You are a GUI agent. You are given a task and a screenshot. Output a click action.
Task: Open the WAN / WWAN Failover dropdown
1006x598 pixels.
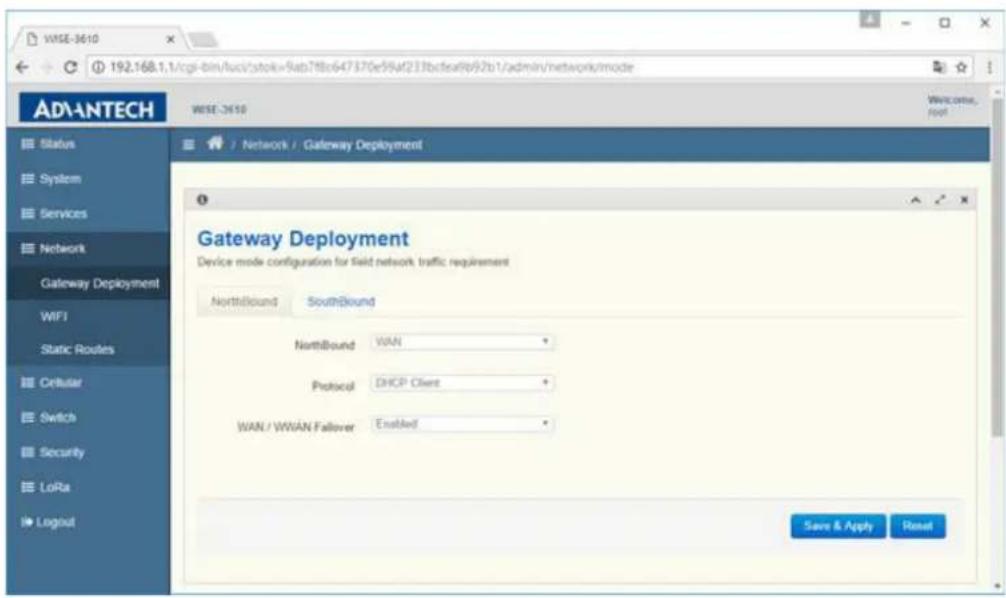coord(462,424)
